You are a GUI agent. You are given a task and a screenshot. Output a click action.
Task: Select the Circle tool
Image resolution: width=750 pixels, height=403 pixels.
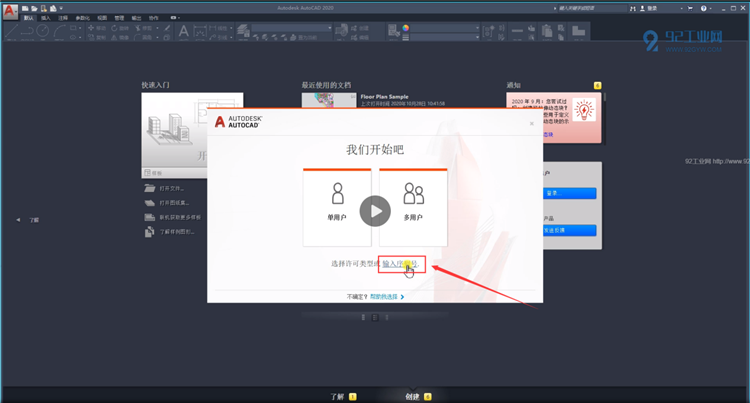(43, 32)
